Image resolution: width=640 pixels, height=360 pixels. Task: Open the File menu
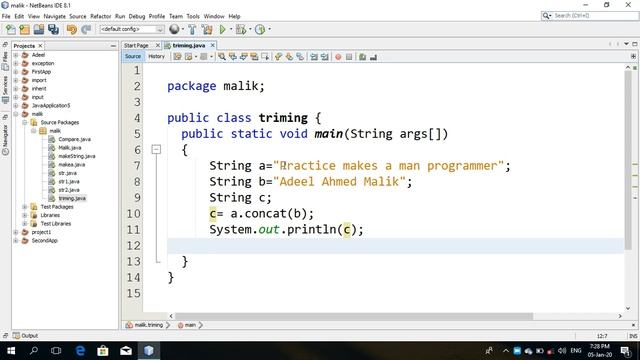[6, 16]
